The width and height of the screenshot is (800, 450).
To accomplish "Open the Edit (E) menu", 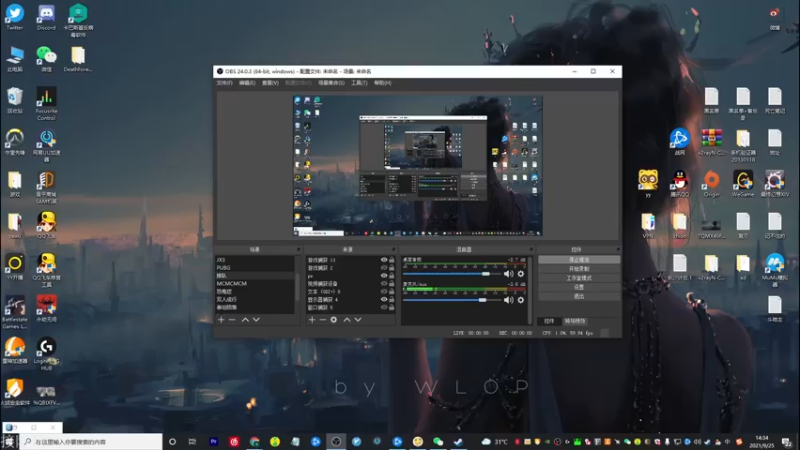I will (247, 83).
